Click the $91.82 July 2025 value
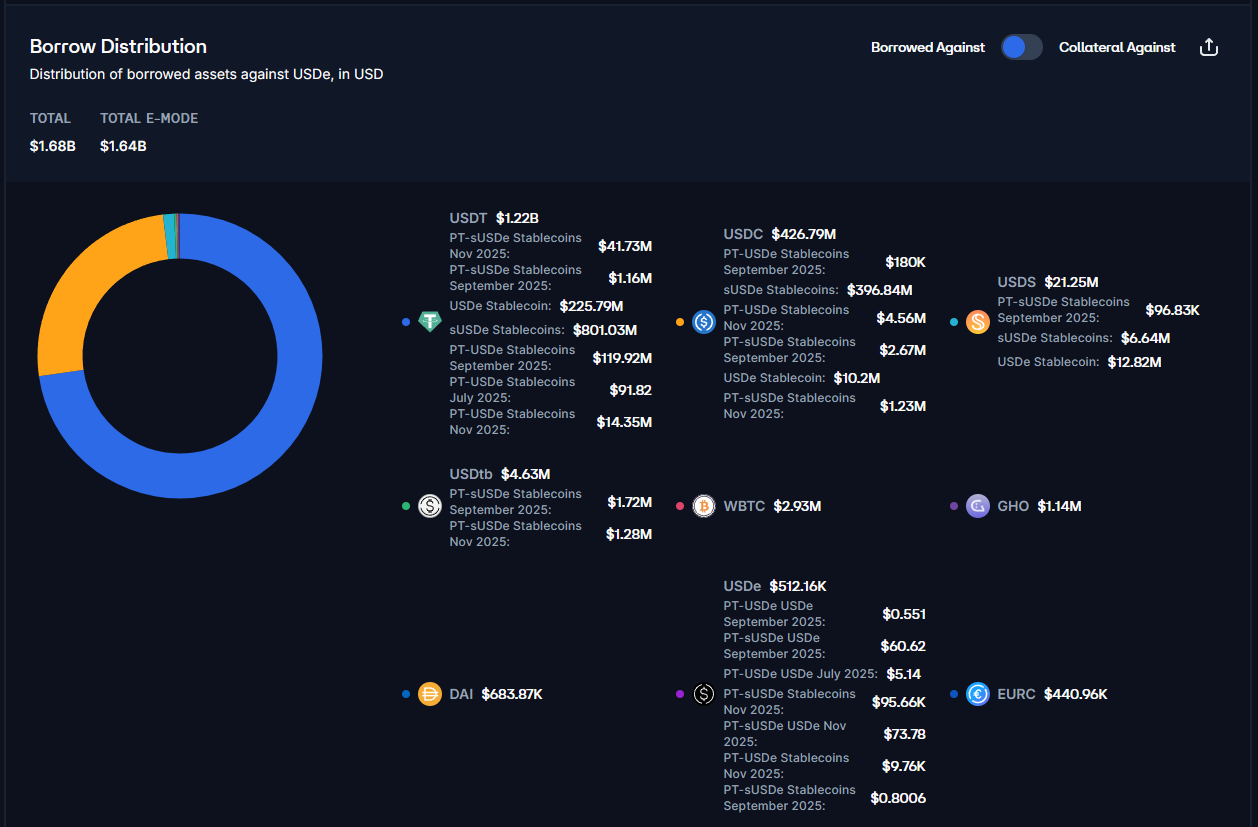The width and height of the screenshot is (1258, 827). point(630,390)
